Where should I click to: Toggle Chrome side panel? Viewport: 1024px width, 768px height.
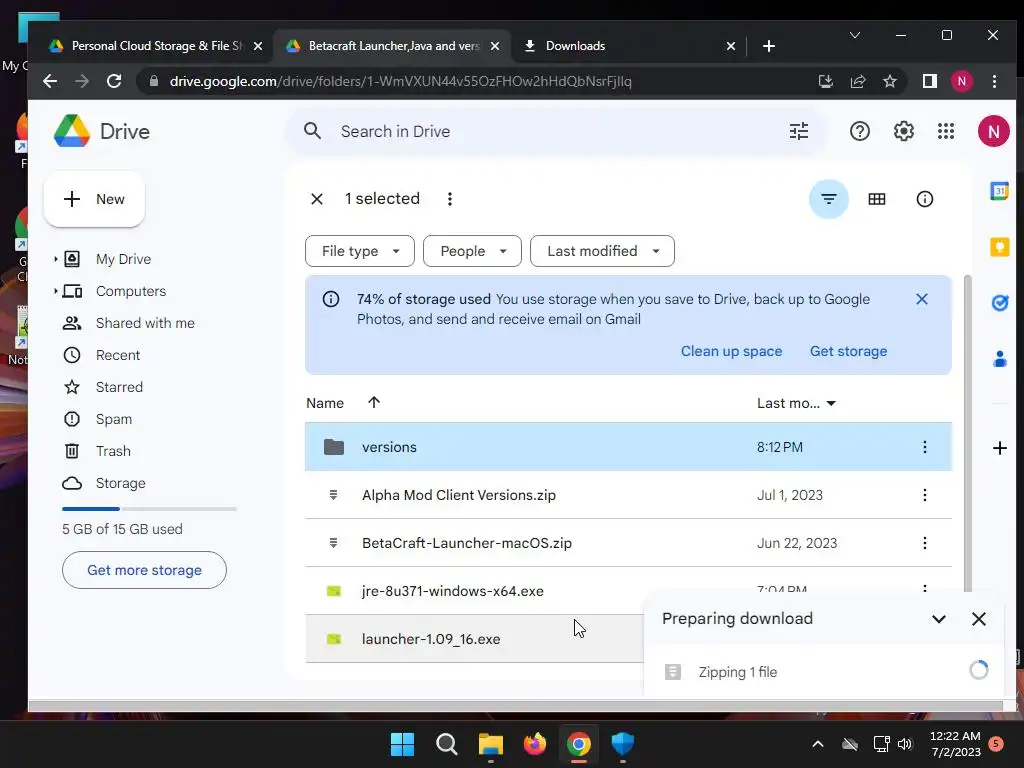(x=929, y=82)
